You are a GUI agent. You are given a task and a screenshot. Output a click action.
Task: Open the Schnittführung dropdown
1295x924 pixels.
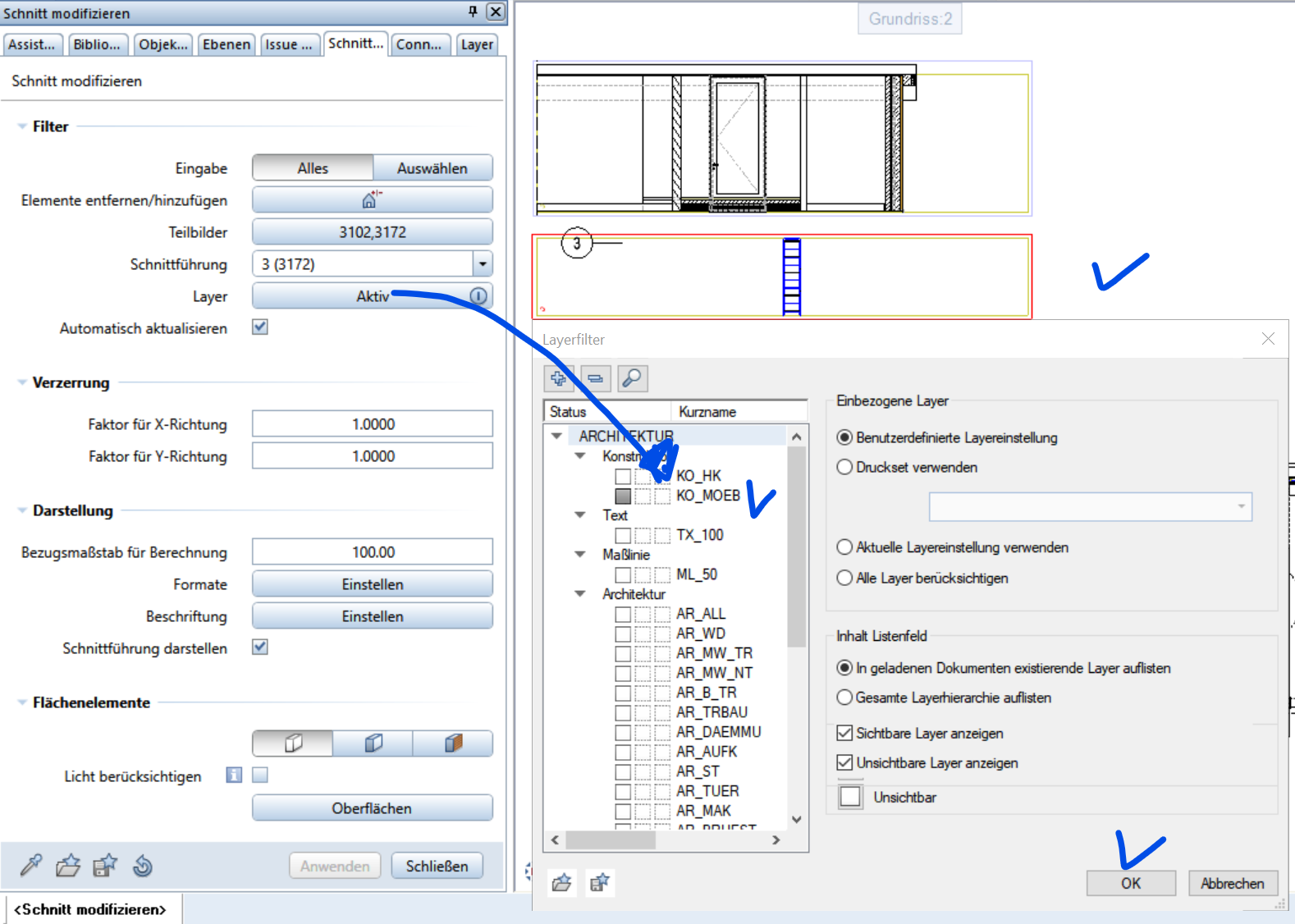click(x=483, y=264)
